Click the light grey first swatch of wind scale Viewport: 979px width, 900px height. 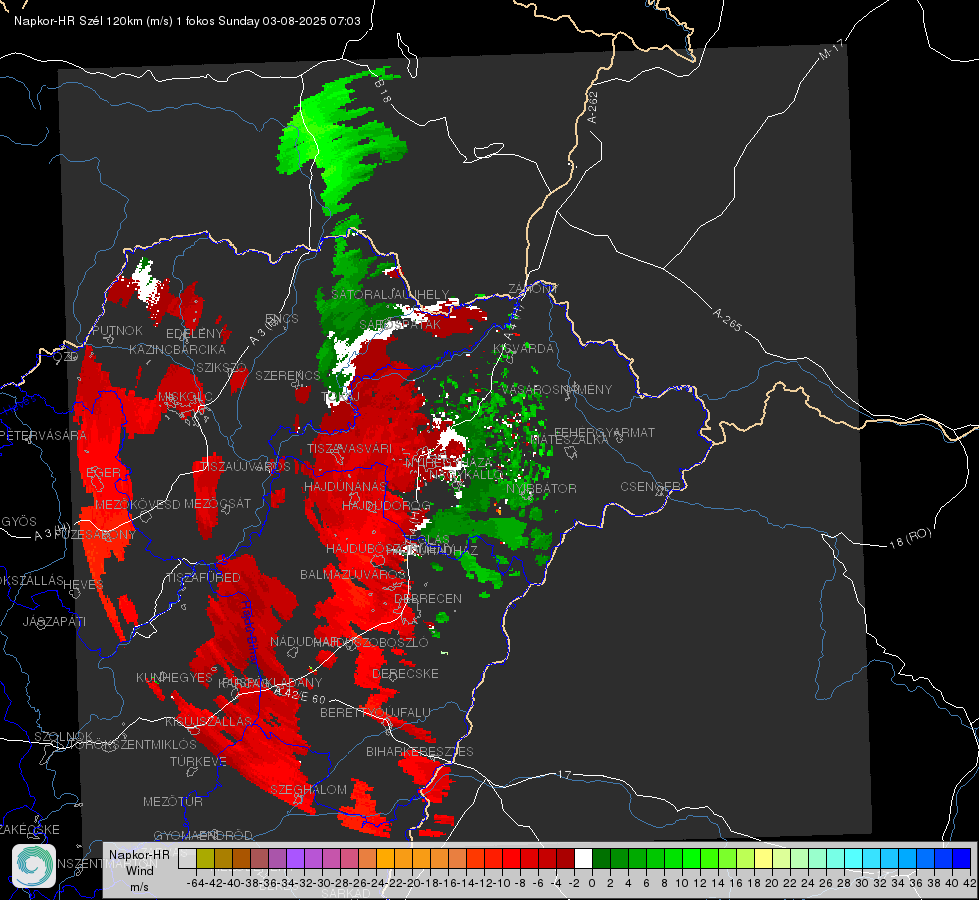187,858
